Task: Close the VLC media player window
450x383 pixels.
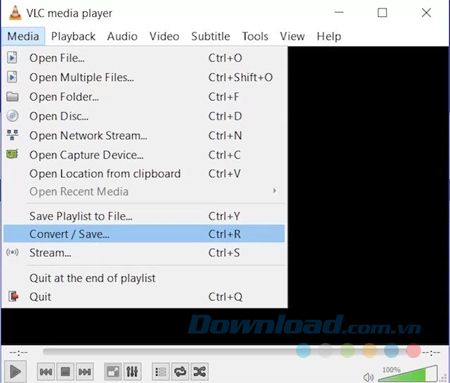Action: (x=426, y=13)
